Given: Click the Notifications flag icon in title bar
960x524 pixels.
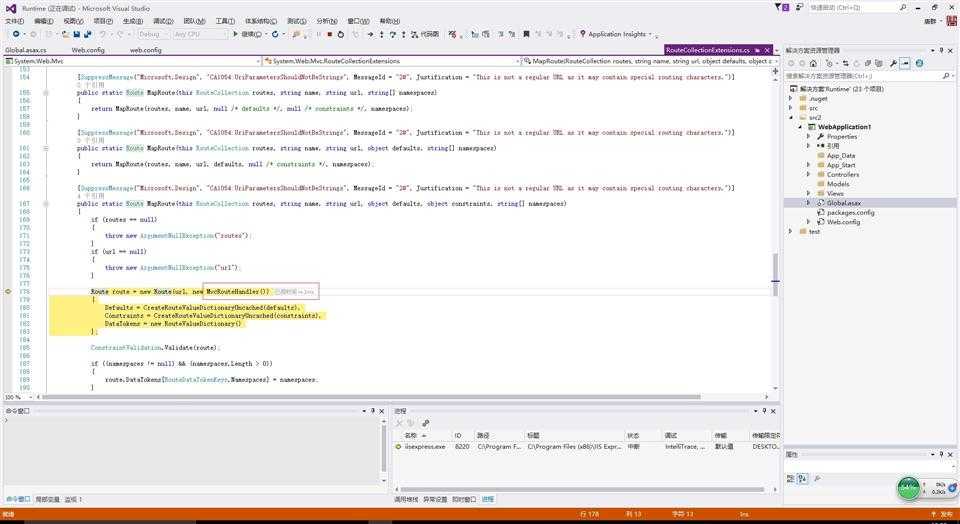Looking at the screenshot, I should tap(781, 7).
